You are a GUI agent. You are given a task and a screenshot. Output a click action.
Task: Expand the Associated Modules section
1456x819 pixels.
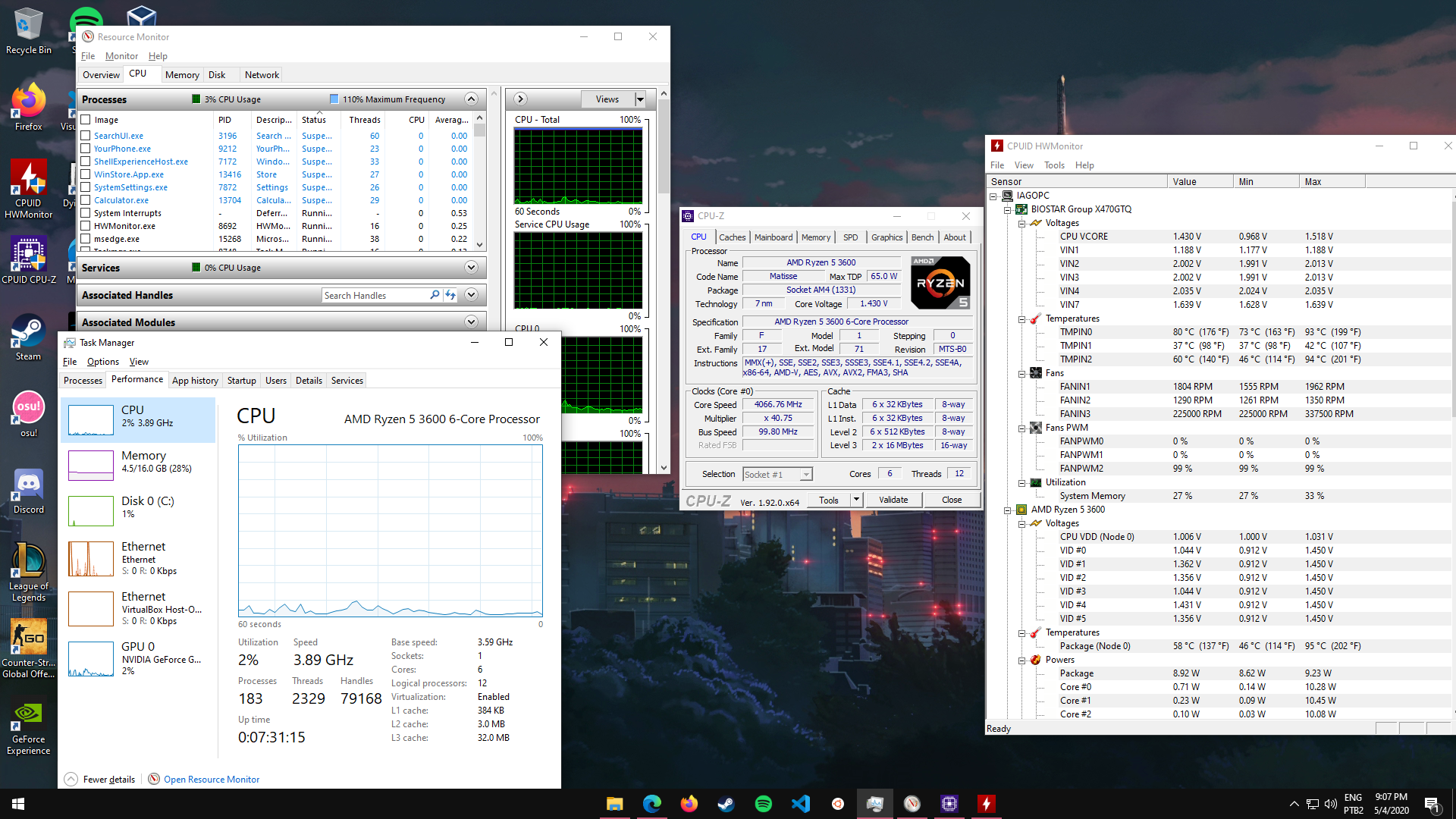click(471, 322)
